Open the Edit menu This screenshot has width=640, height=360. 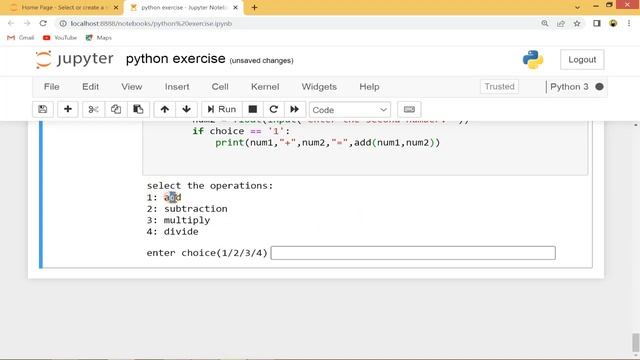coord(90,87)
